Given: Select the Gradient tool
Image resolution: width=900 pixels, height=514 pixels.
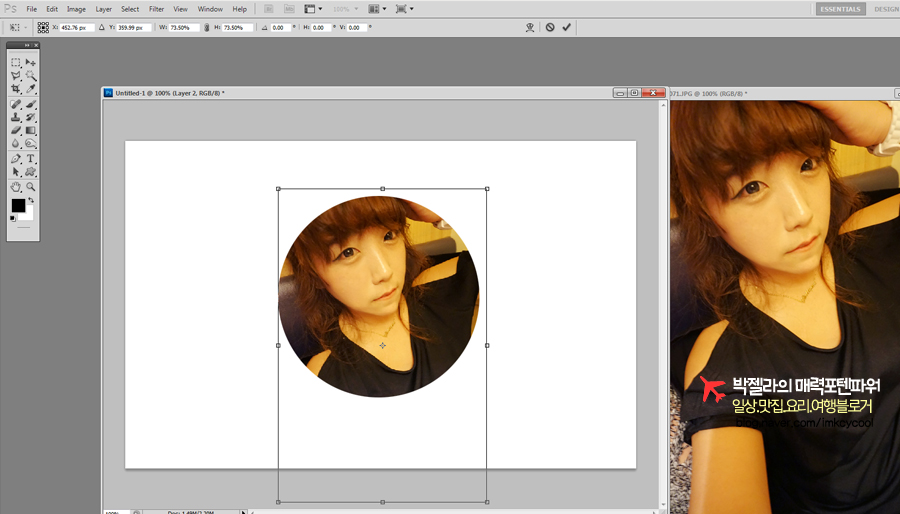Looking at the screenshot, I should tap(31, 131).
